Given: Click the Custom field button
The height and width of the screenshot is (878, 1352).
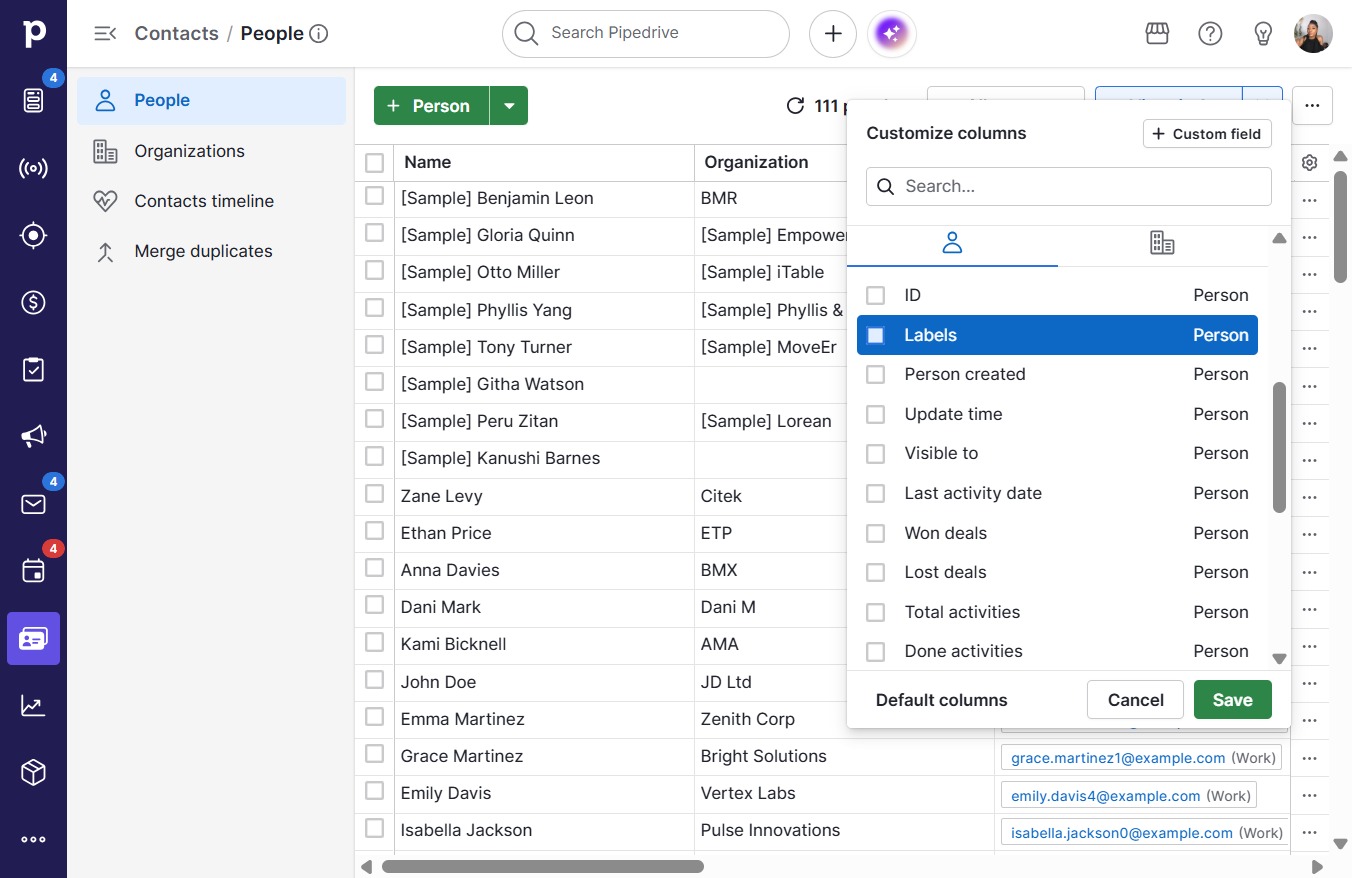Looking at the screenshot, I should click(1207, 134).
